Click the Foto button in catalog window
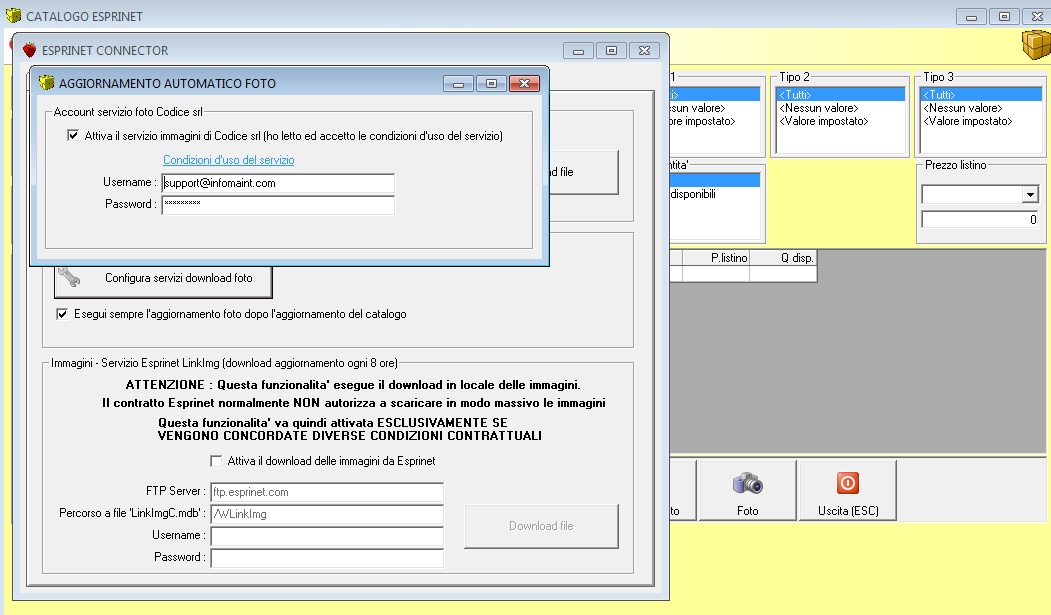 [x=747, y=490]
